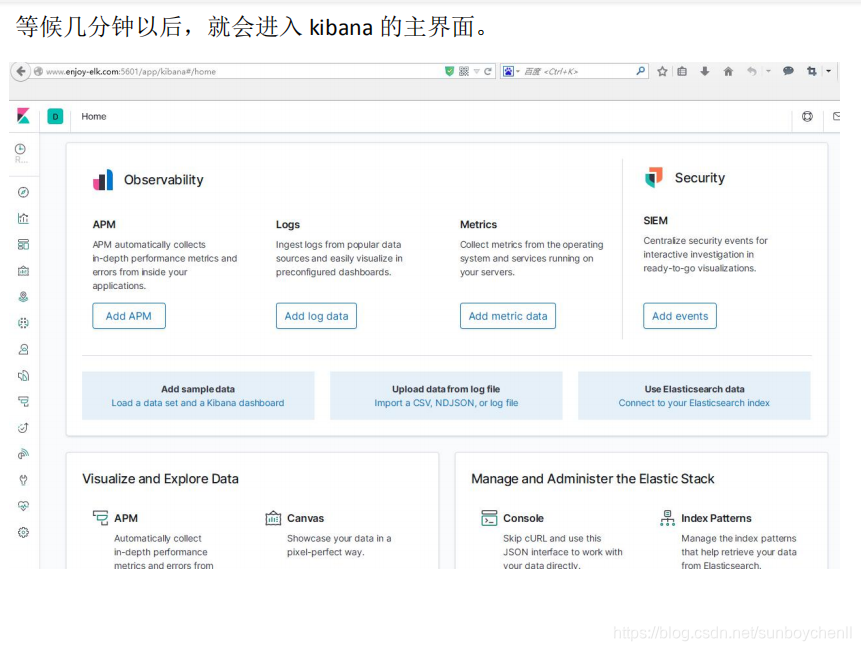Click the SIEM section title
Image resolution: width=861 pixels, height=651 pixels.
[656, 221]
